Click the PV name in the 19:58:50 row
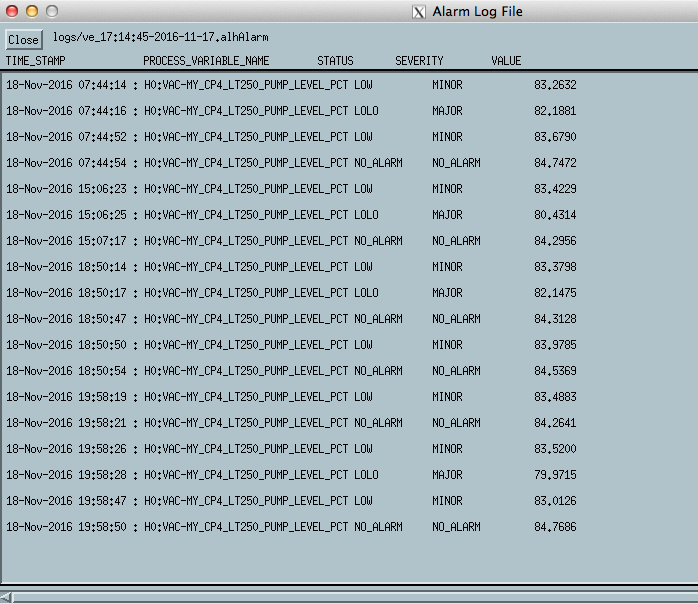 246,527
